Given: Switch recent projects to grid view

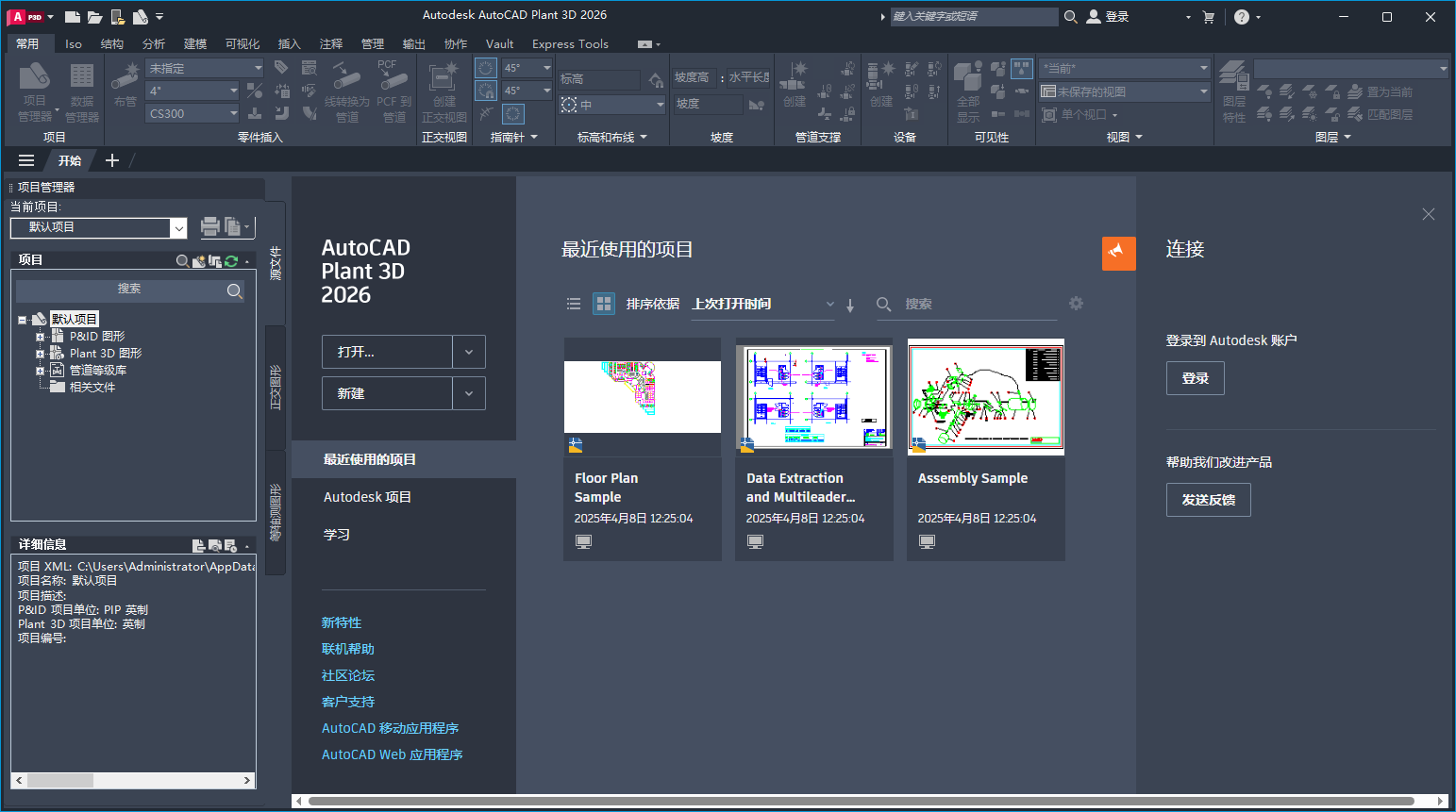Looking at the screenshot, I should [x=604, y=304].
